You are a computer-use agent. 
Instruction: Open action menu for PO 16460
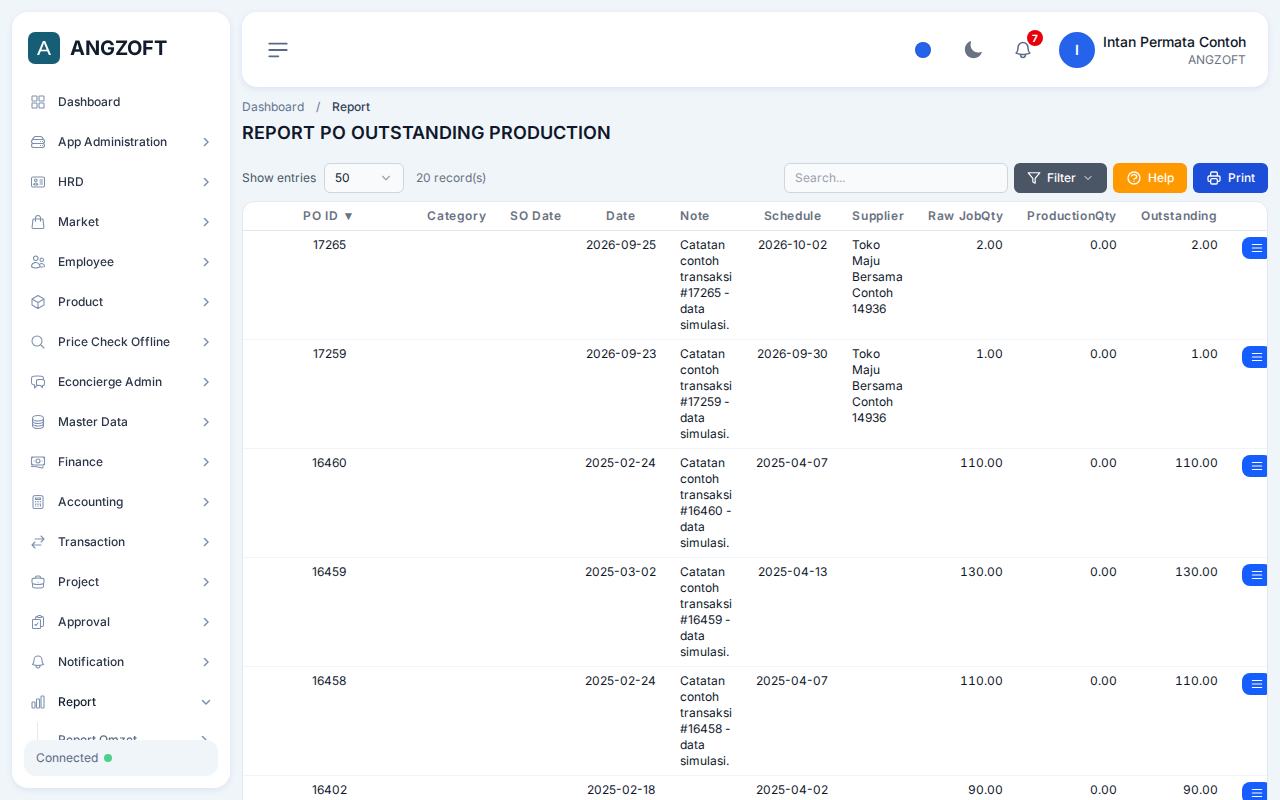click(1256, 466)
